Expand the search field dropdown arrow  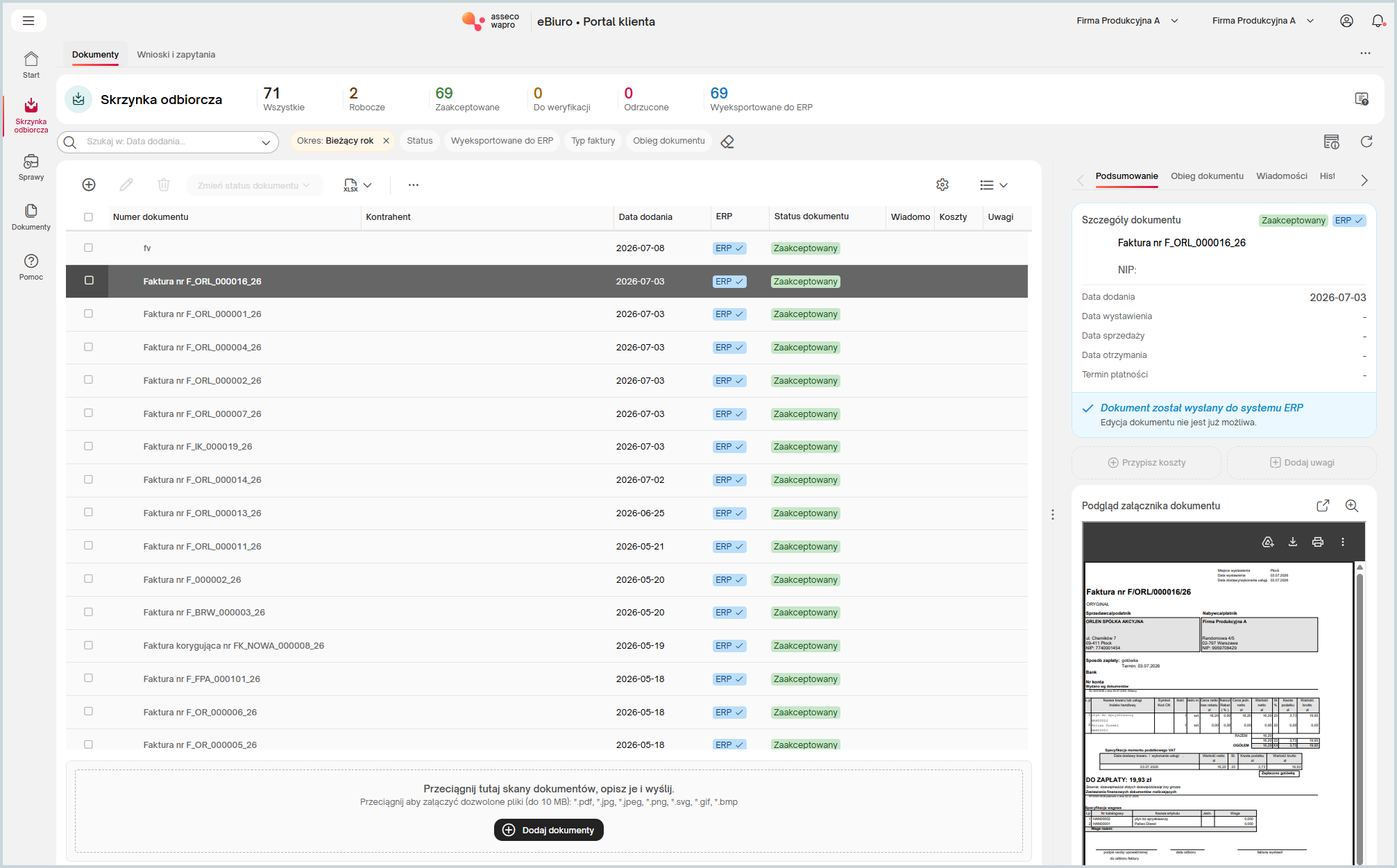[266, 142]
